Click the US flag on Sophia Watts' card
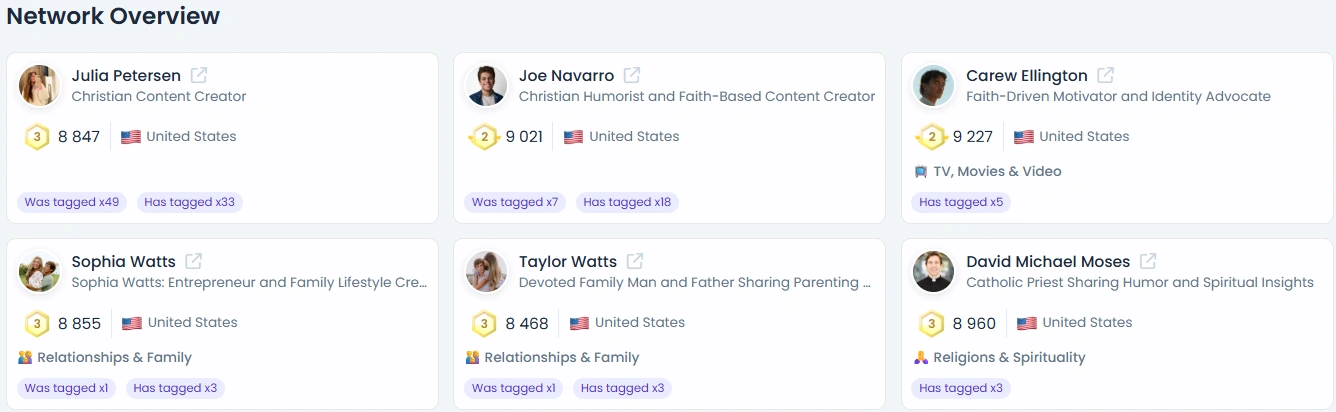The width and height of the screenshot is (1336, 412). click(x=132, y=323)
